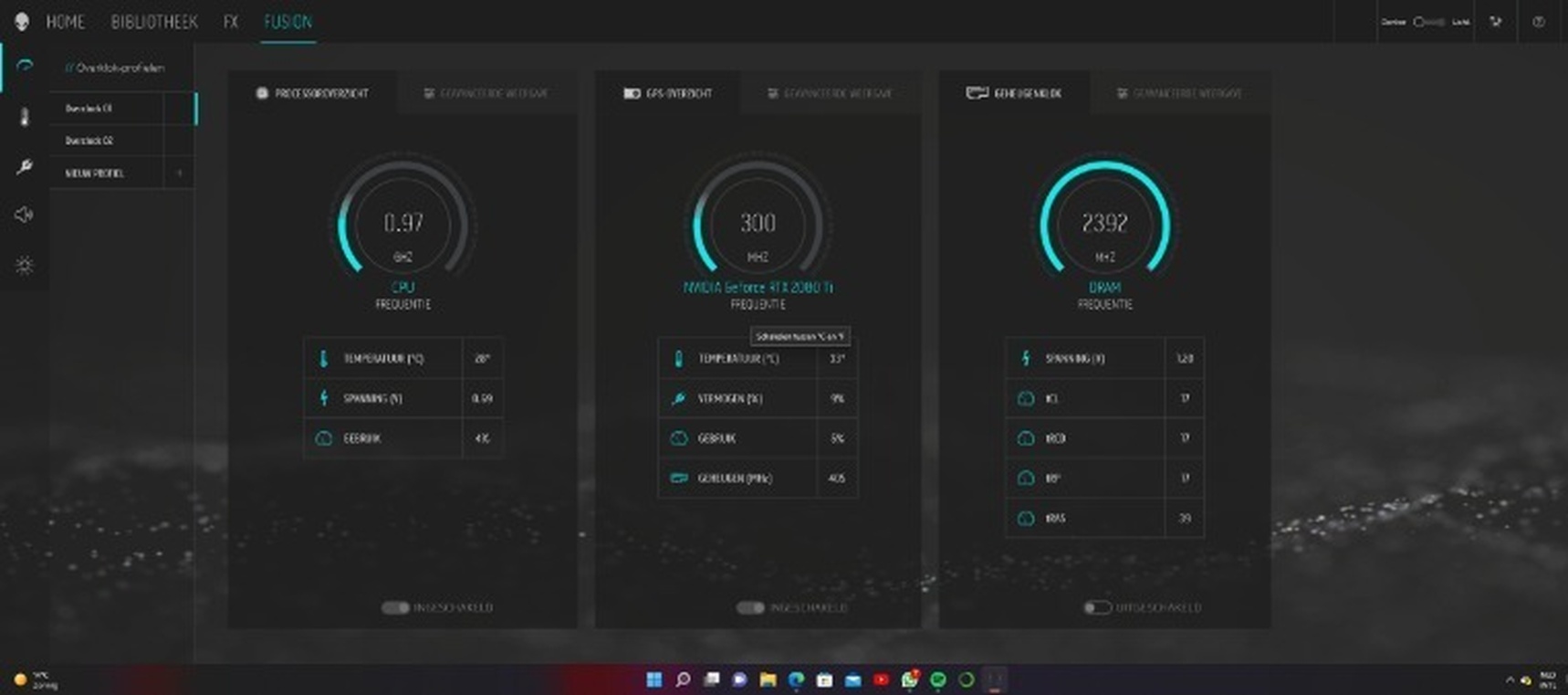Open Spotify from taskbar

click(938, 679)
